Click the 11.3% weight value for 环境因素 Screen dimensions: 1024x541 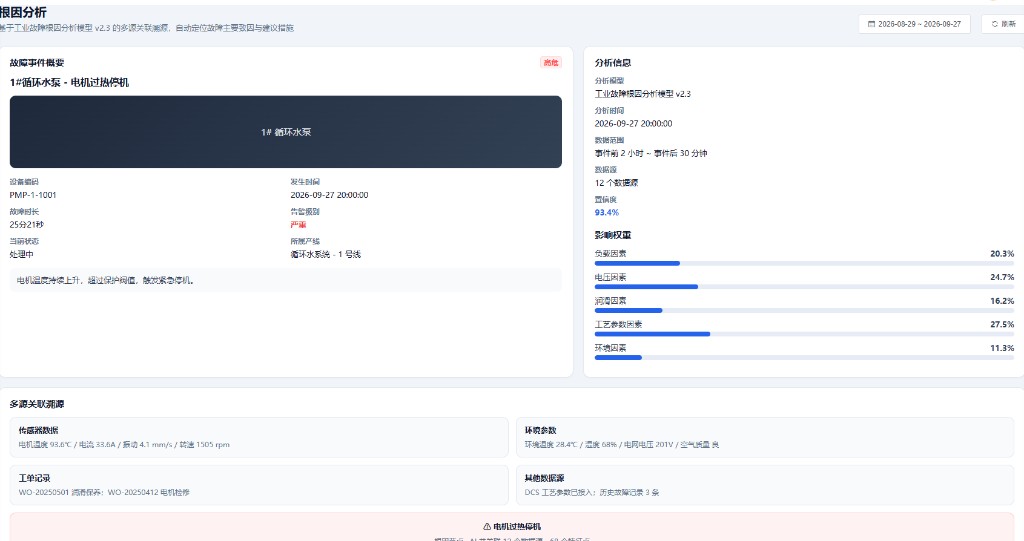(x=1002, y=348)
